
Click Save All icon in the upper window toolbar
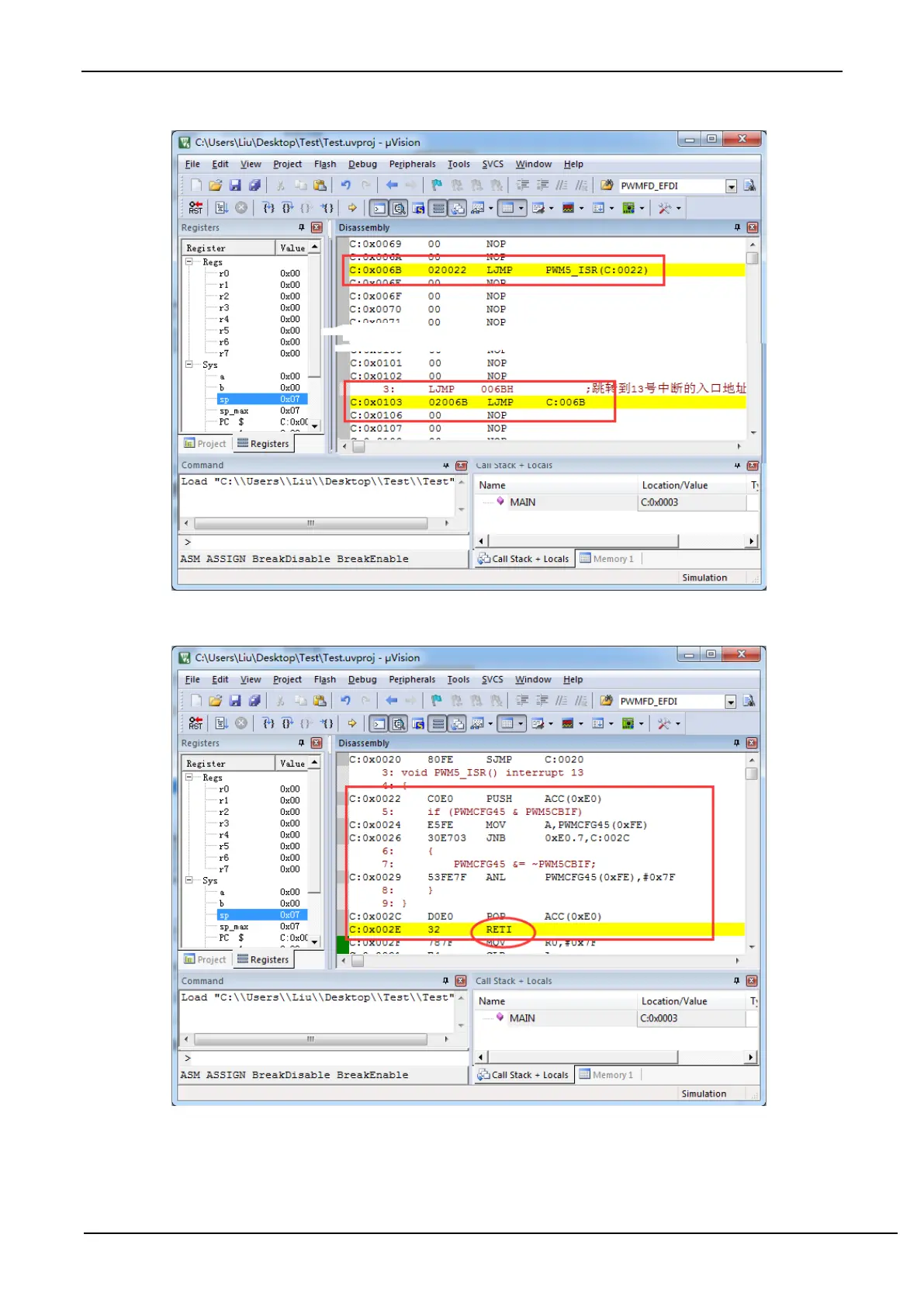click(x=254, y=185)
